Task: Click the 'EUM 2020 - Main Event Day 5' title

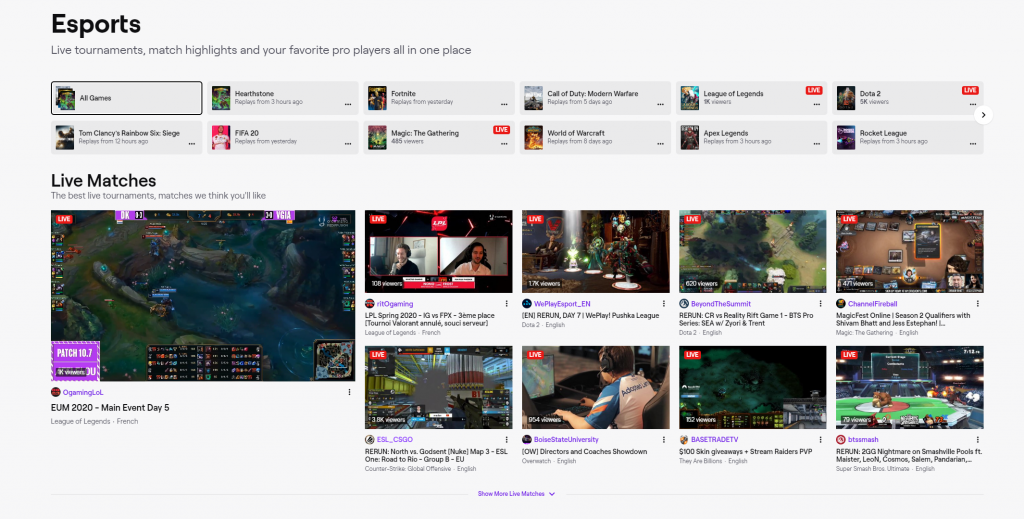Action: [x=110, y=407]
